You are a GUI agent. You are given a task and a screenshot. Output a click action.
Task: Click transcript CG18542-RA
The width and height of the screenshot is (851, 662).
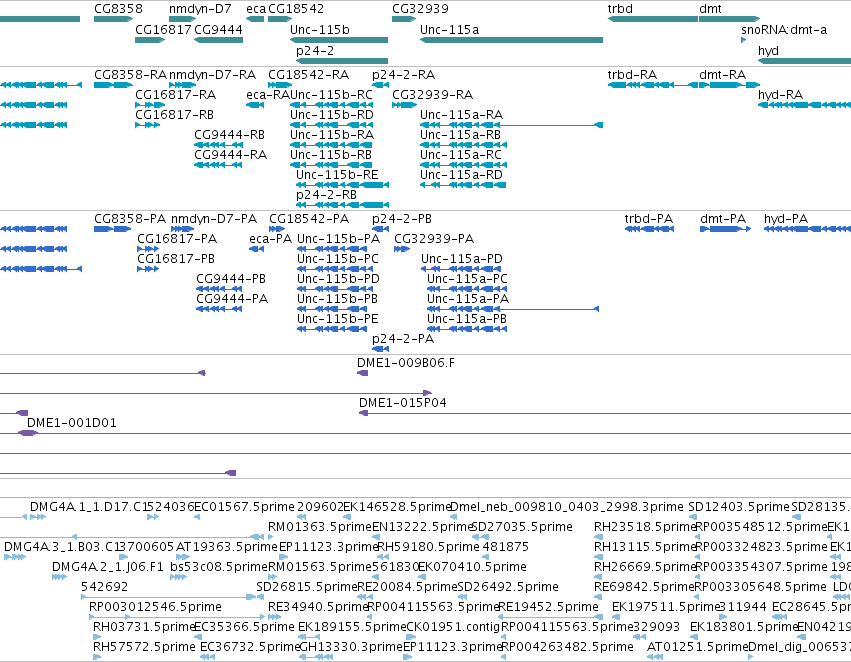[x=308, y=74]
